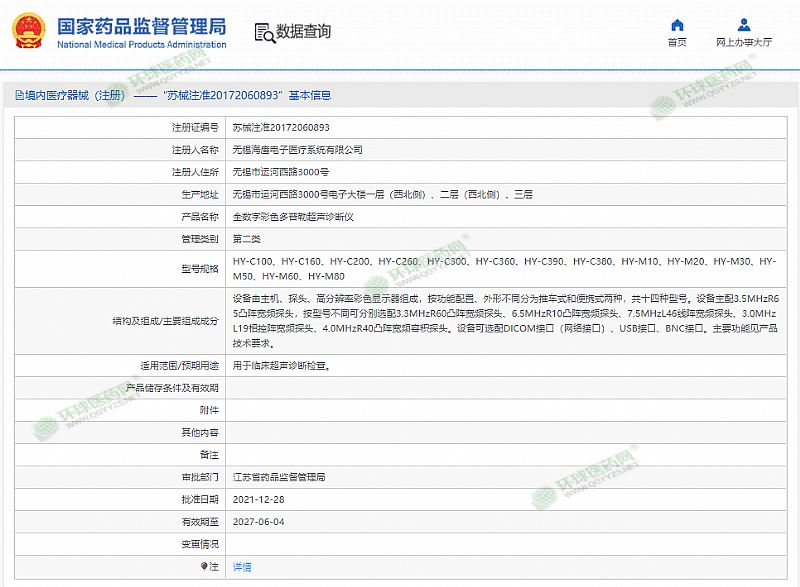
Task: Click the 首页 house icon
Action: (677, 25)
